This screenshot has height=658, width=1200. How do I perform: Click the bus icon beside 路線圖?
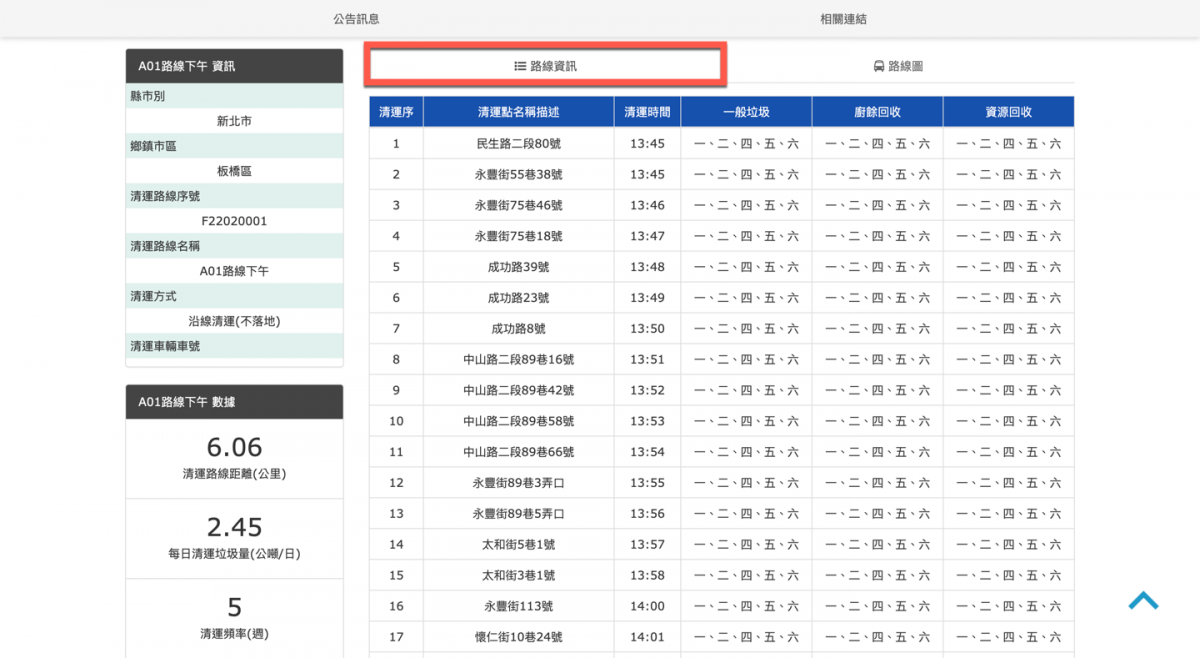pyautogui.click(x=879, y=66)
